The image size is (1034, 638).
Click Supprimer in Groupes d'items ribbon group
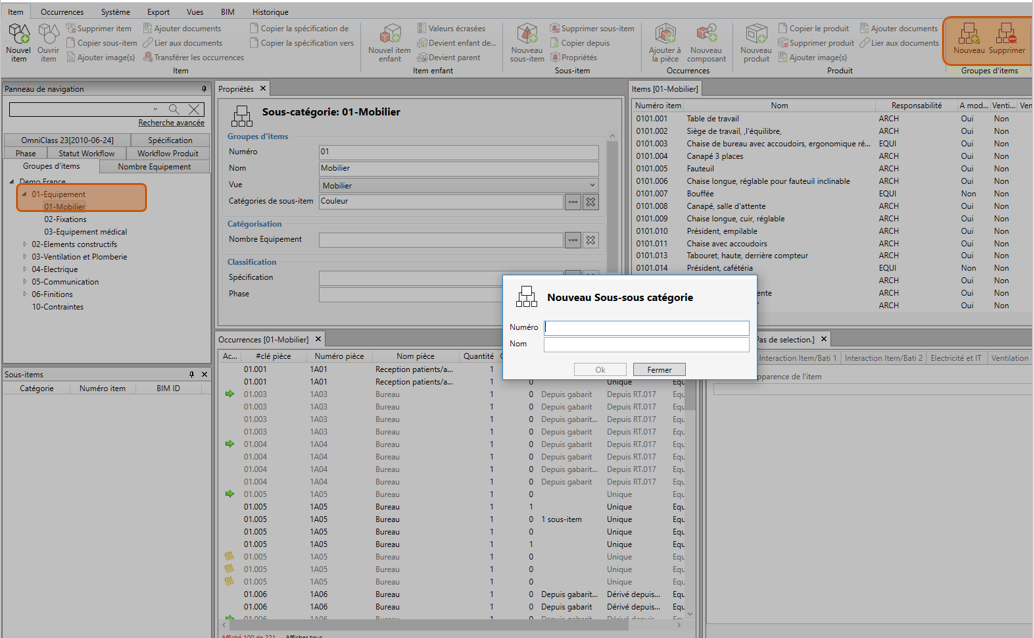[1006, 41]
